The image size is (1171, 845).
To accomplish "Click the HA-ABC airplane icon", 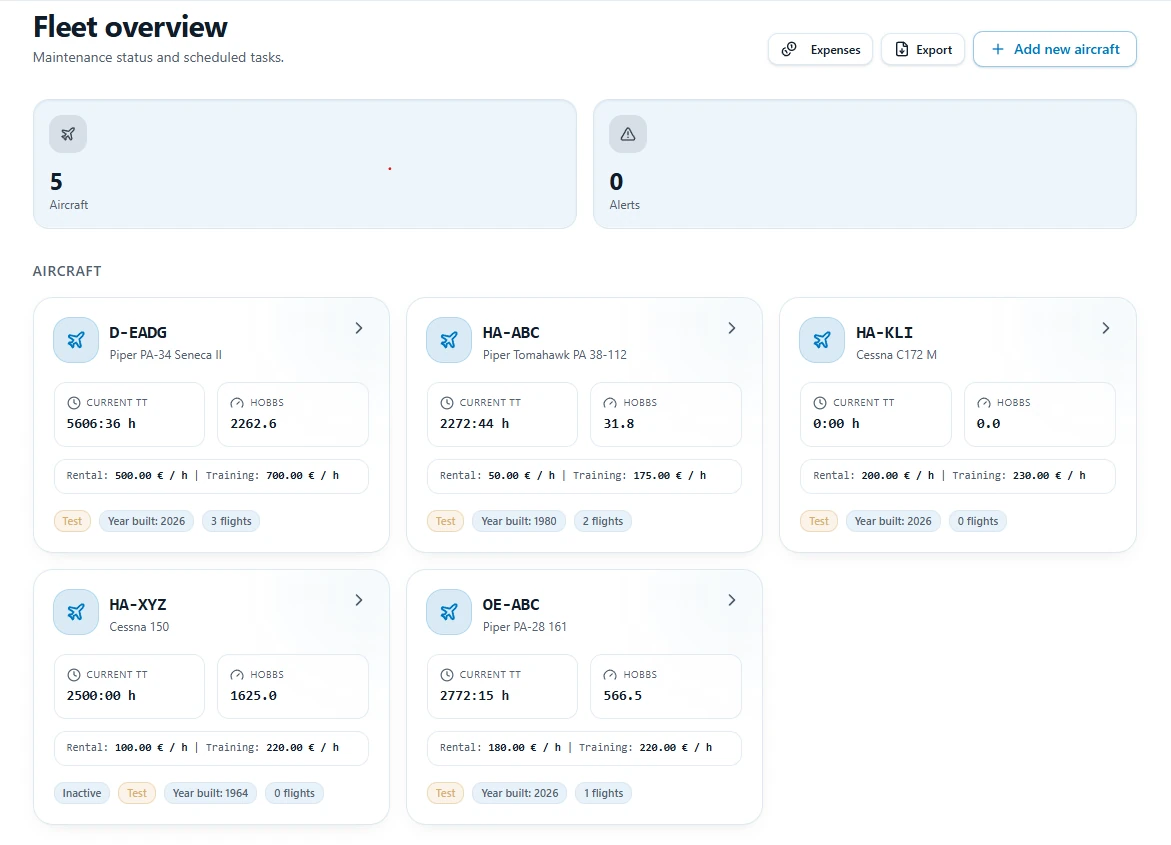I will point(449,341).
